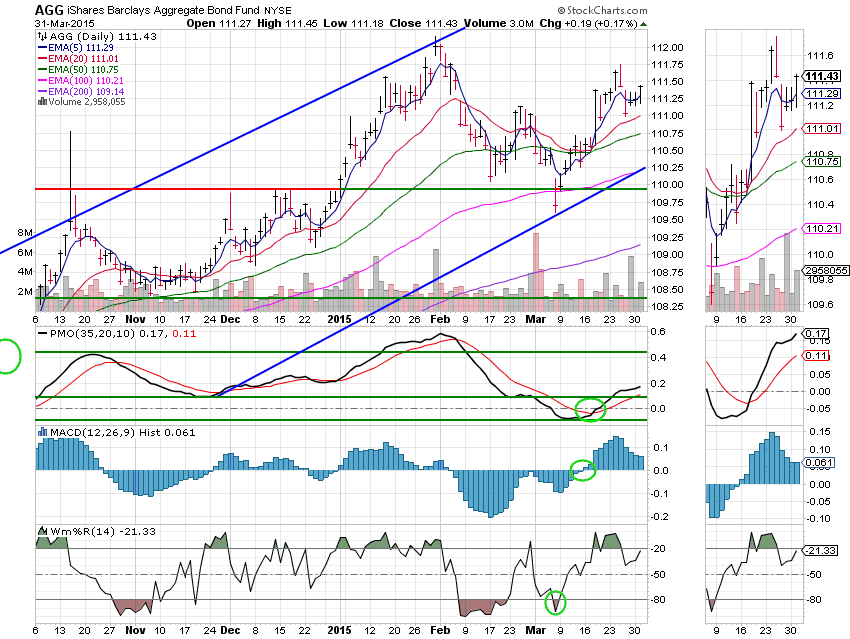This screenshot has height=639, width=850.
Task: Click the Low 111.18 value
Action: 353,23
